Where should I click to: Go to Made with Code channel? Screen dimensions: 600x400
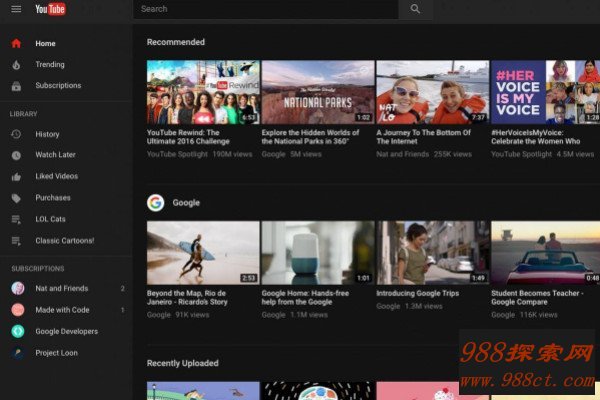click(x=62, y=310)
